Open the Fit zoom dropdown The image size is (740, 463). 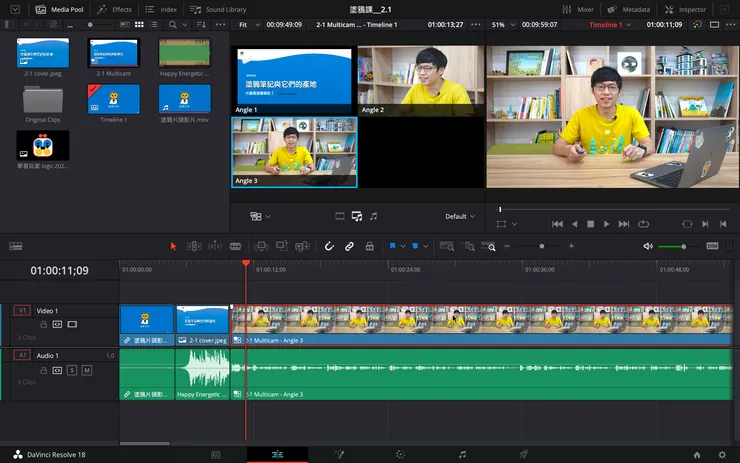pos(246,24)
